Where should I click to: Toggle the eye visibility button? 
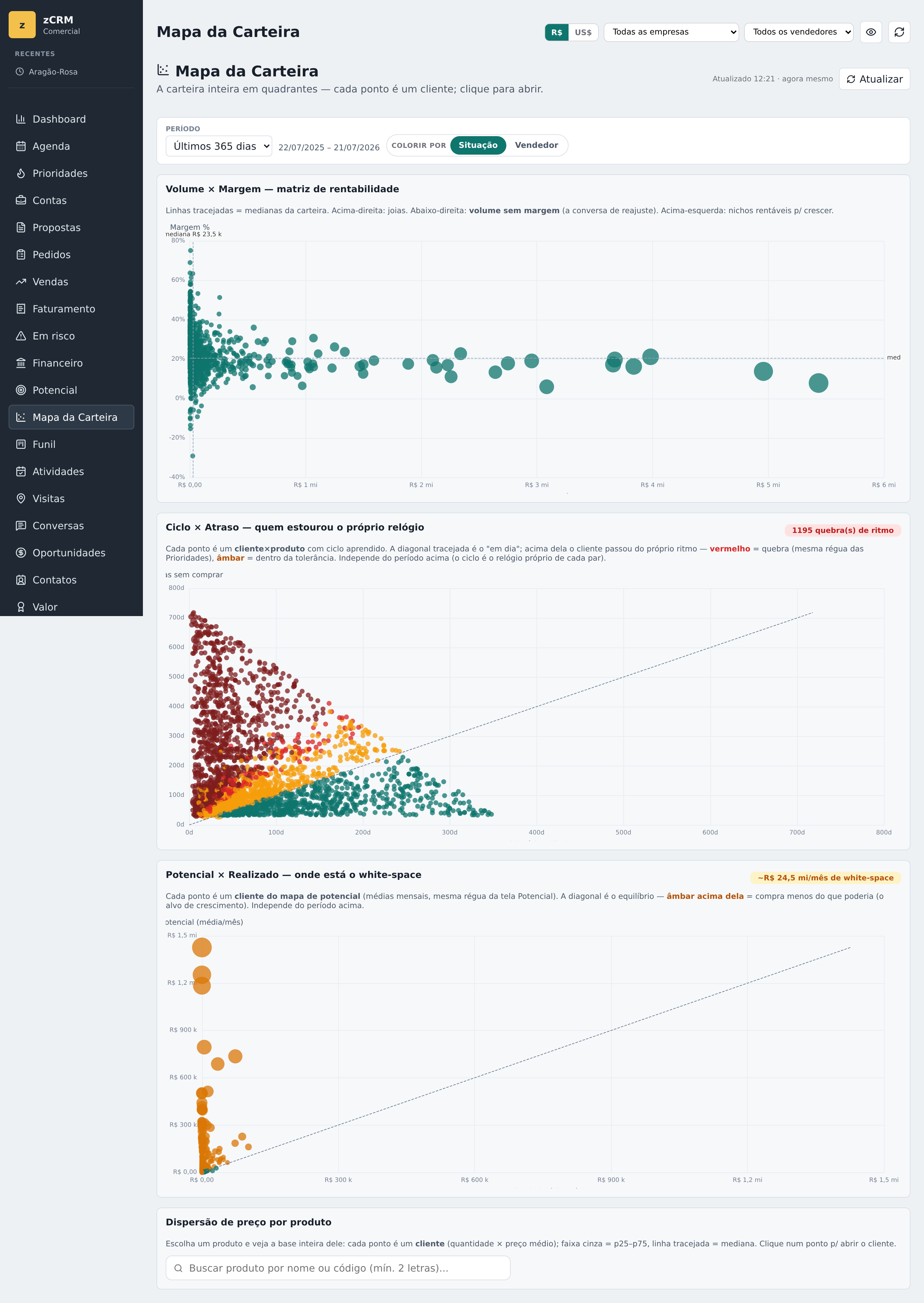click(x=870, y=32)
